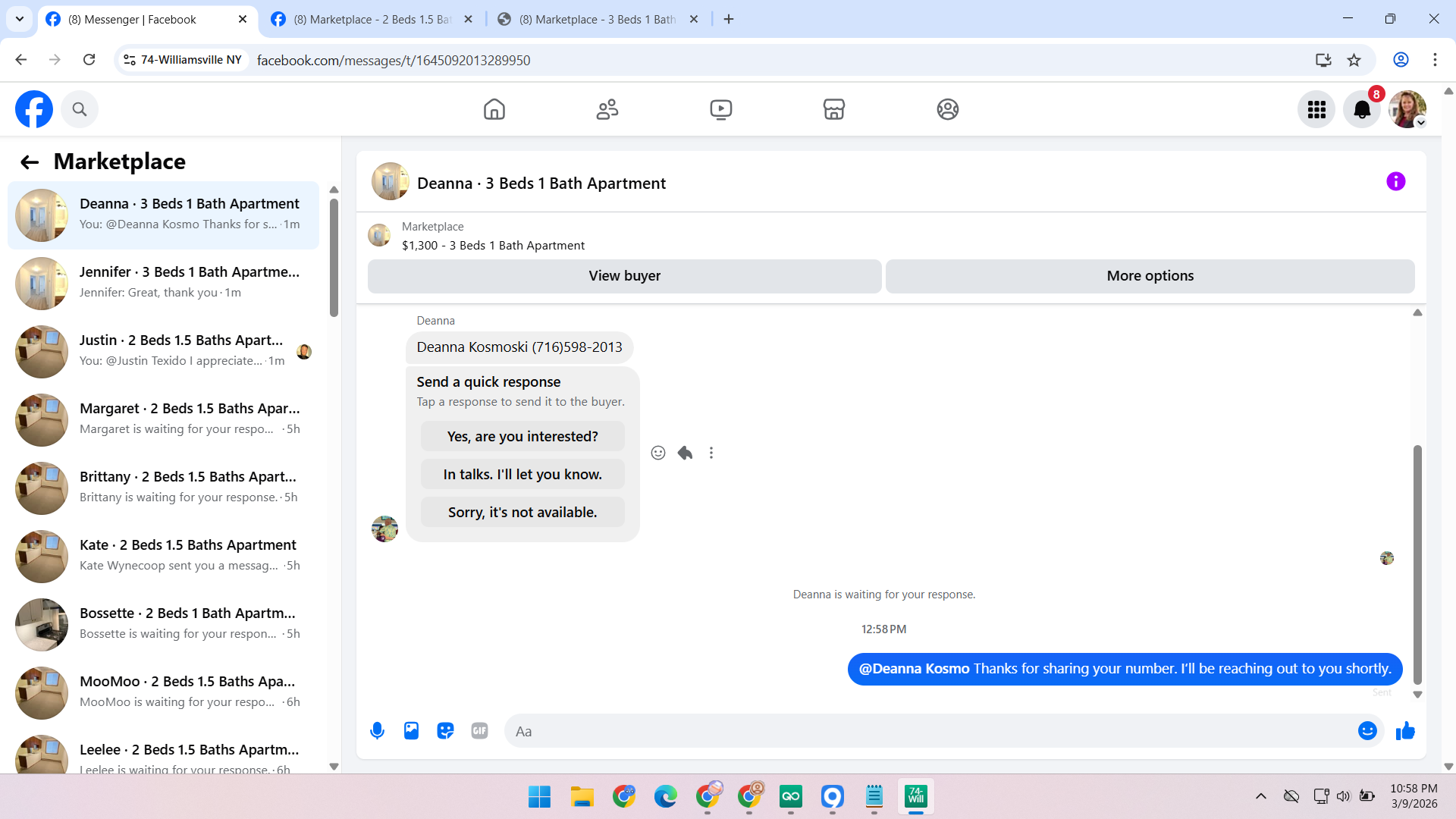React to Deanna's message with emoji

(658, 453)
